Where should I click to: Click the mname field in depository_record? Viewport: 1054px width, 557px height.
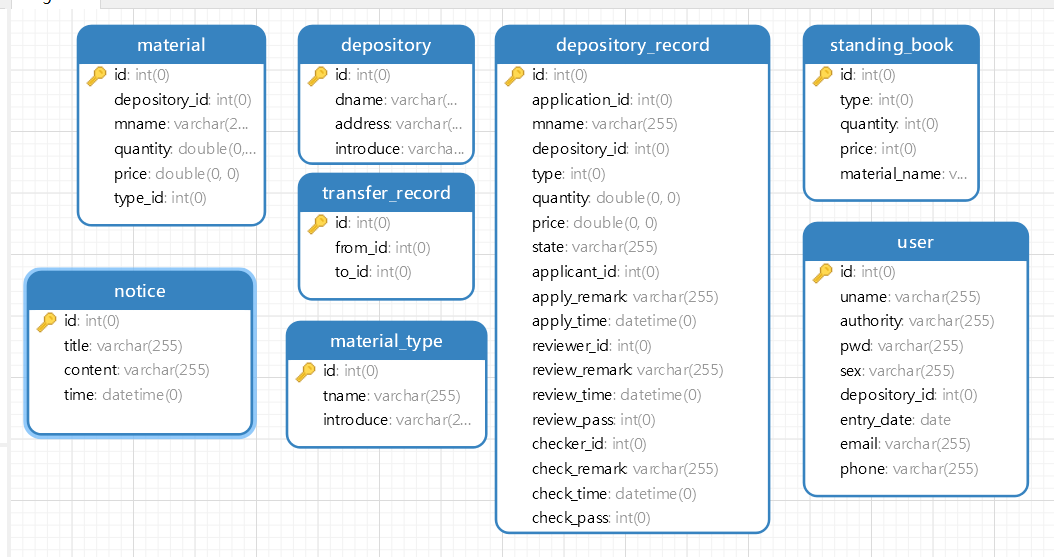click(605, 124)
